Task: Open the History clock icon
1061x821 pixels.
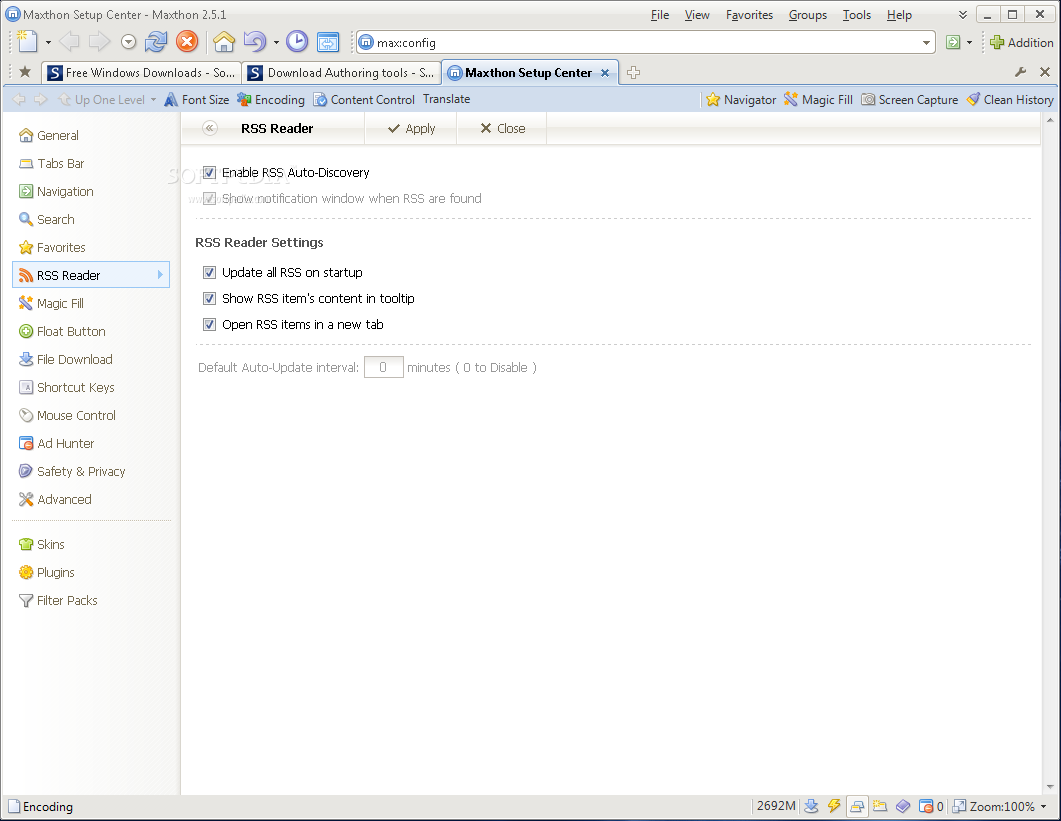Action: tap(297, 42)
